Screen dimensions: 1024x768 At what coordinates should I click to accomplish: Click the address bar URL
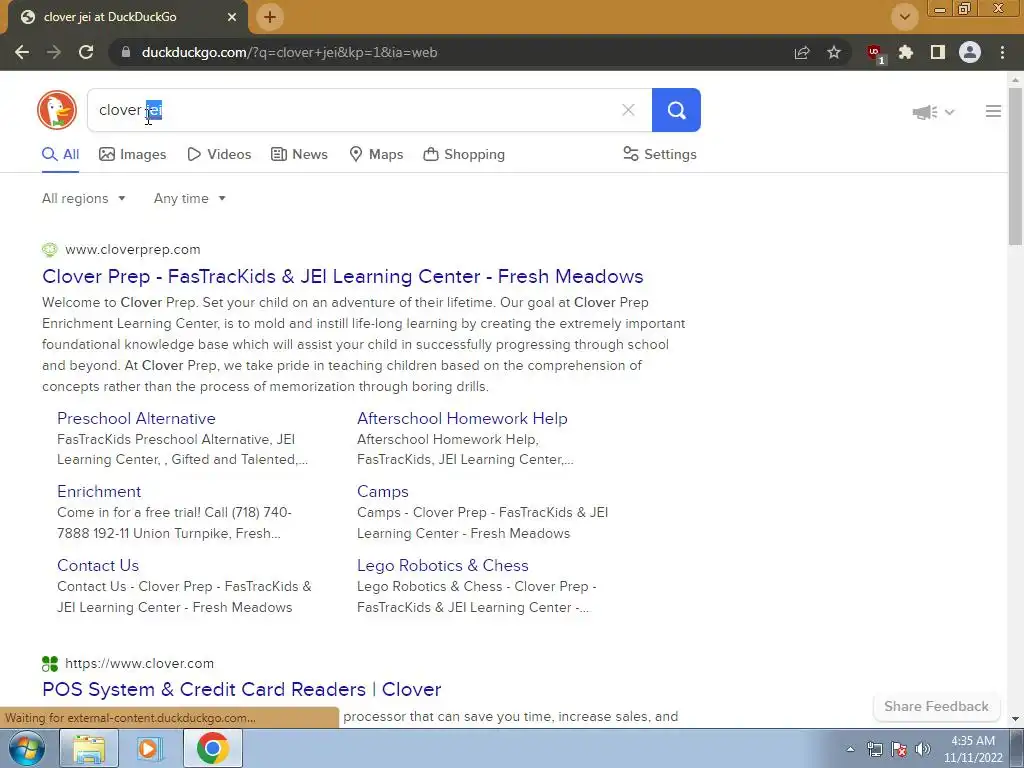[289, 52]
